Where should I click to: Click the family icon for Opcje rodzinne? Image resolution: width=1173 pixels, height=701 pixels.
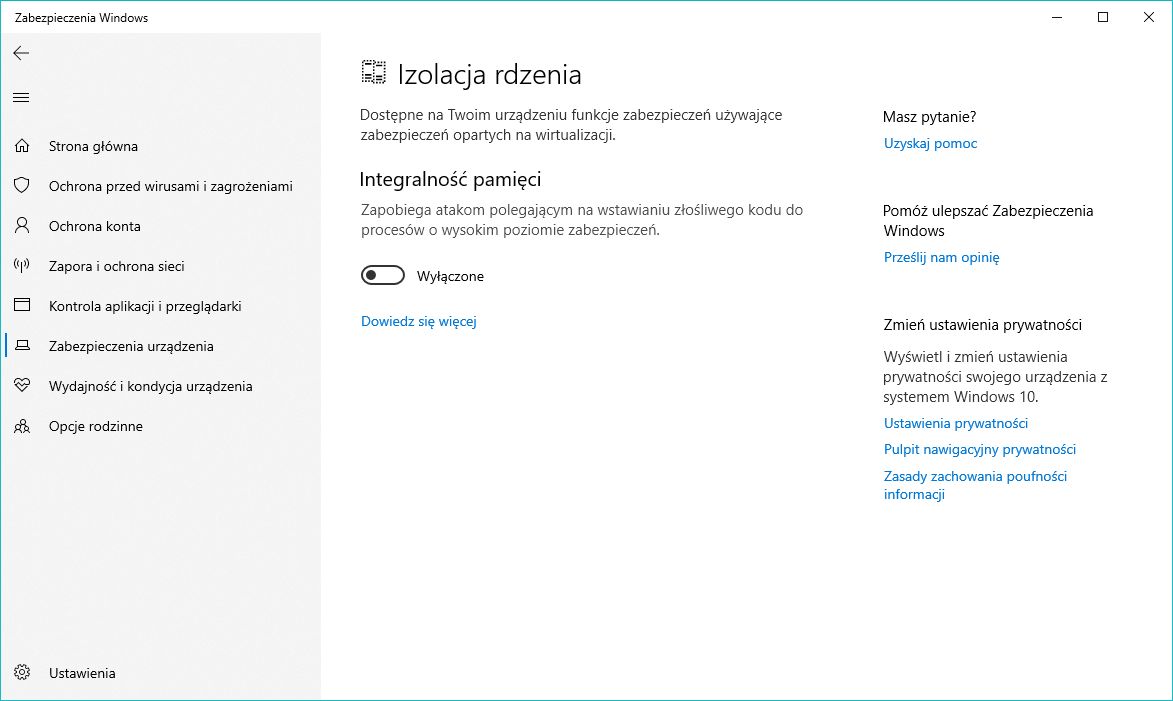[22, 426]
